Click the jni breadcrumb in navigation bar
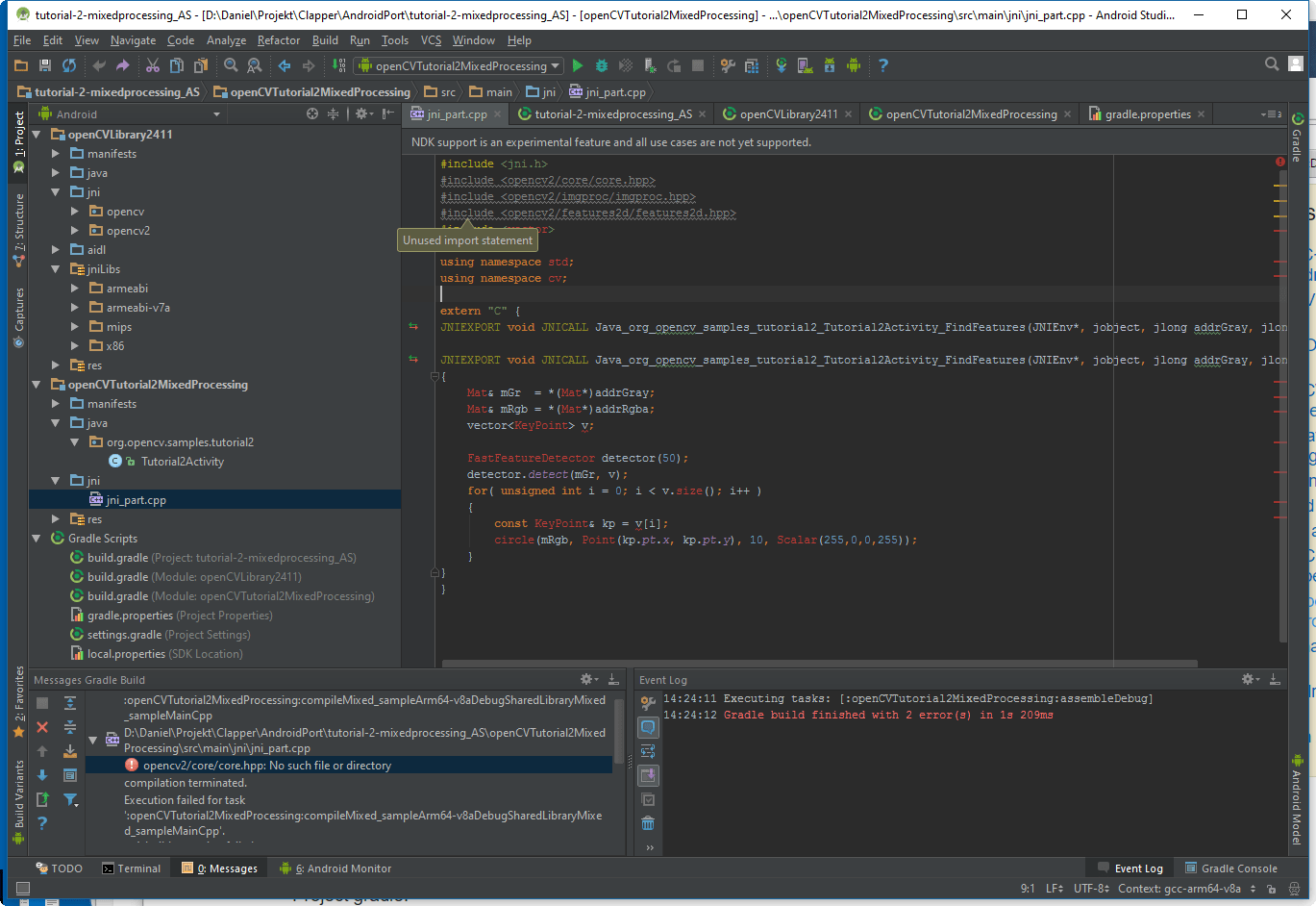The image size is (1316, 906). pos(541,92)
